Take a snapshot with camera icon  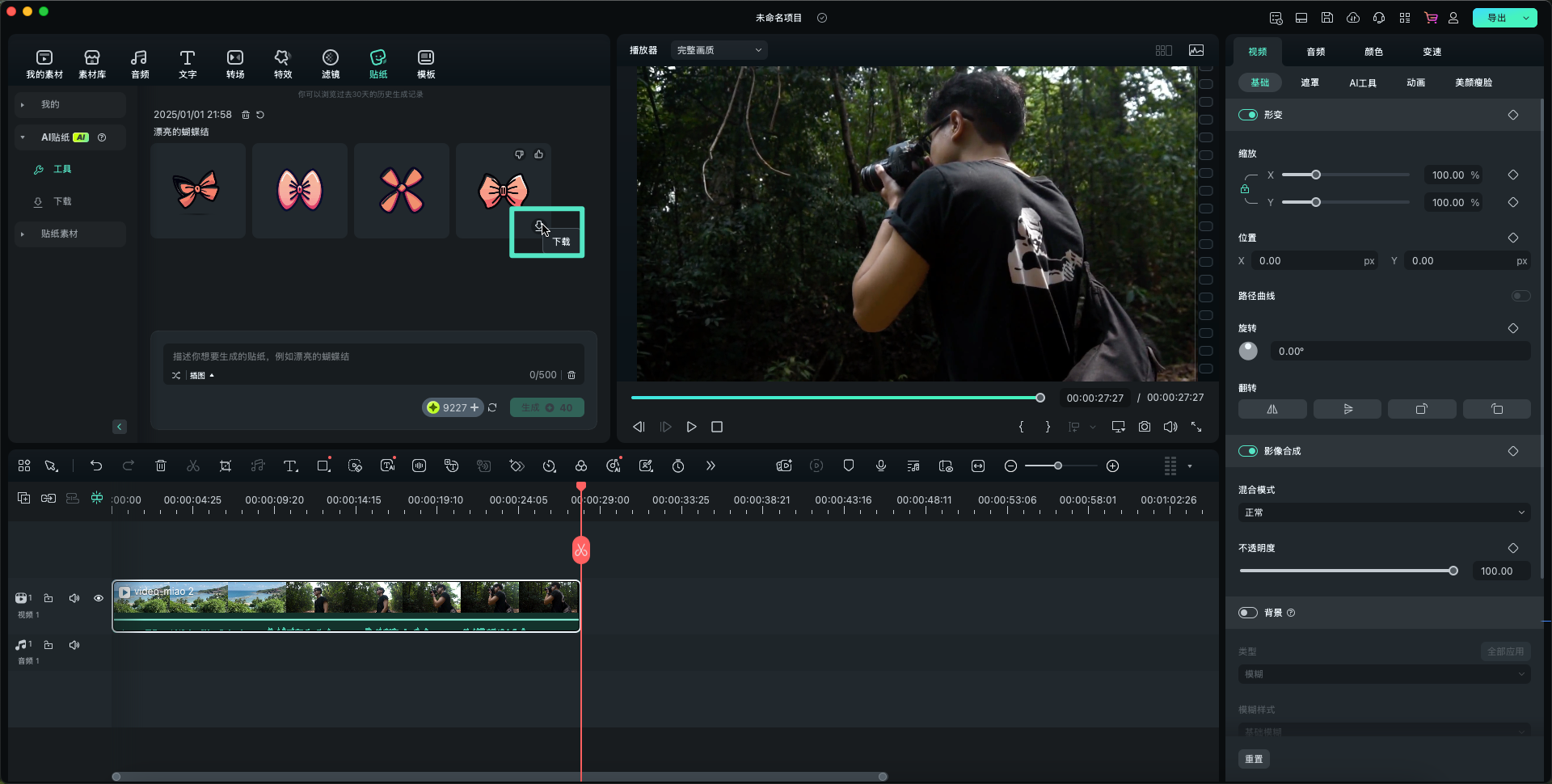1145,427
